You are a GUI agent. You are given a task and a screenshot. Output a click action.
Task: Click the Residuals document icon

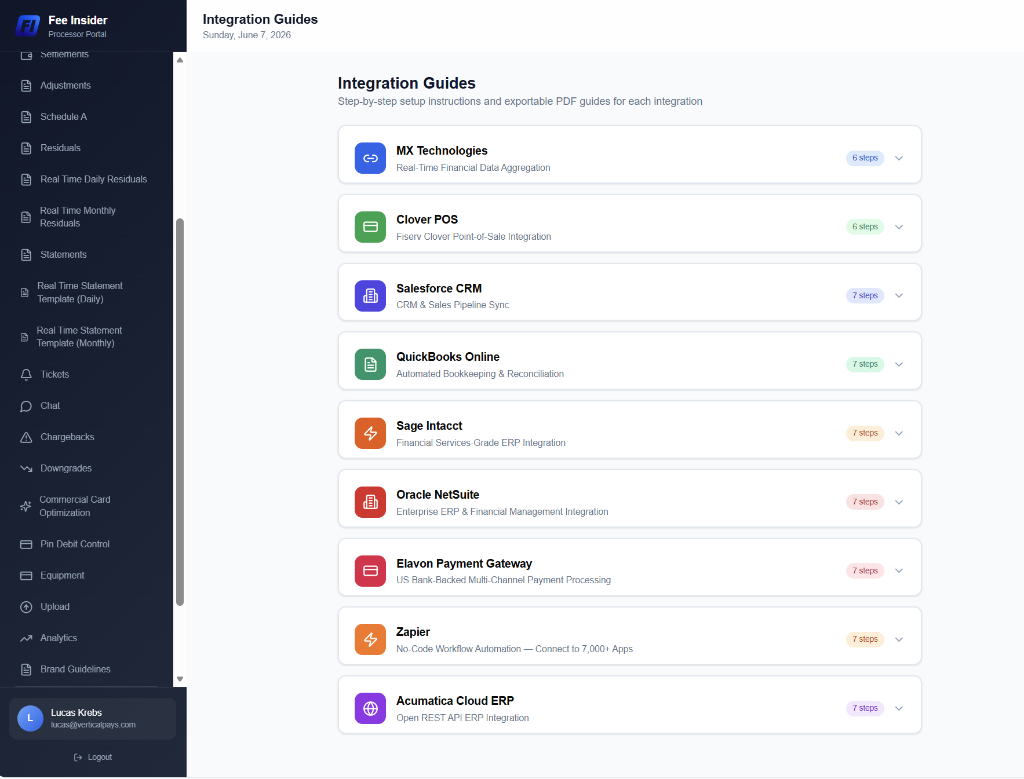coord(26,148)
